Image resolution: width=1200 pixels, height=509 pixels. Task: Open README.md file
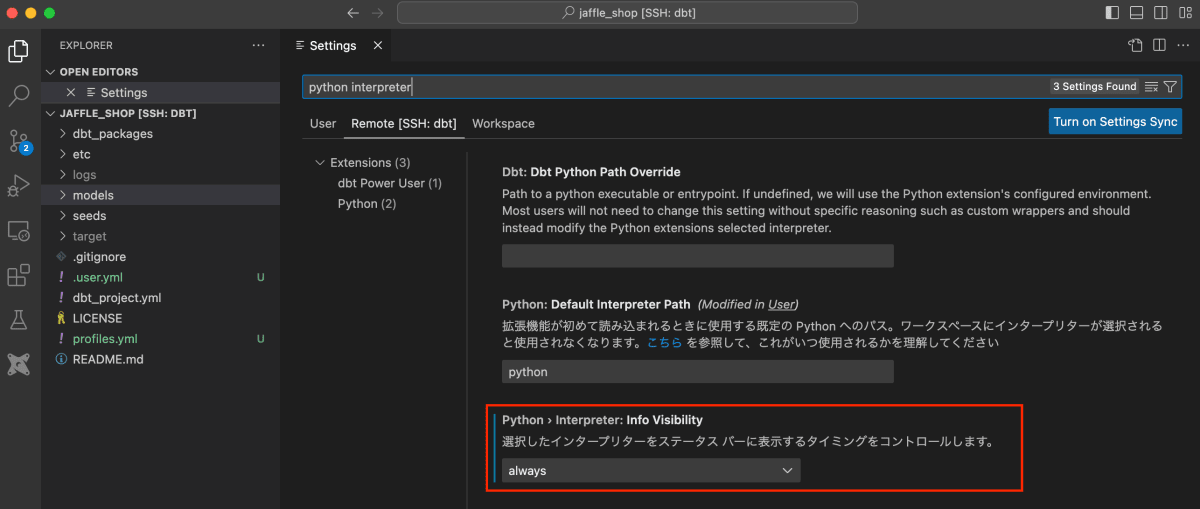[161, 359]
